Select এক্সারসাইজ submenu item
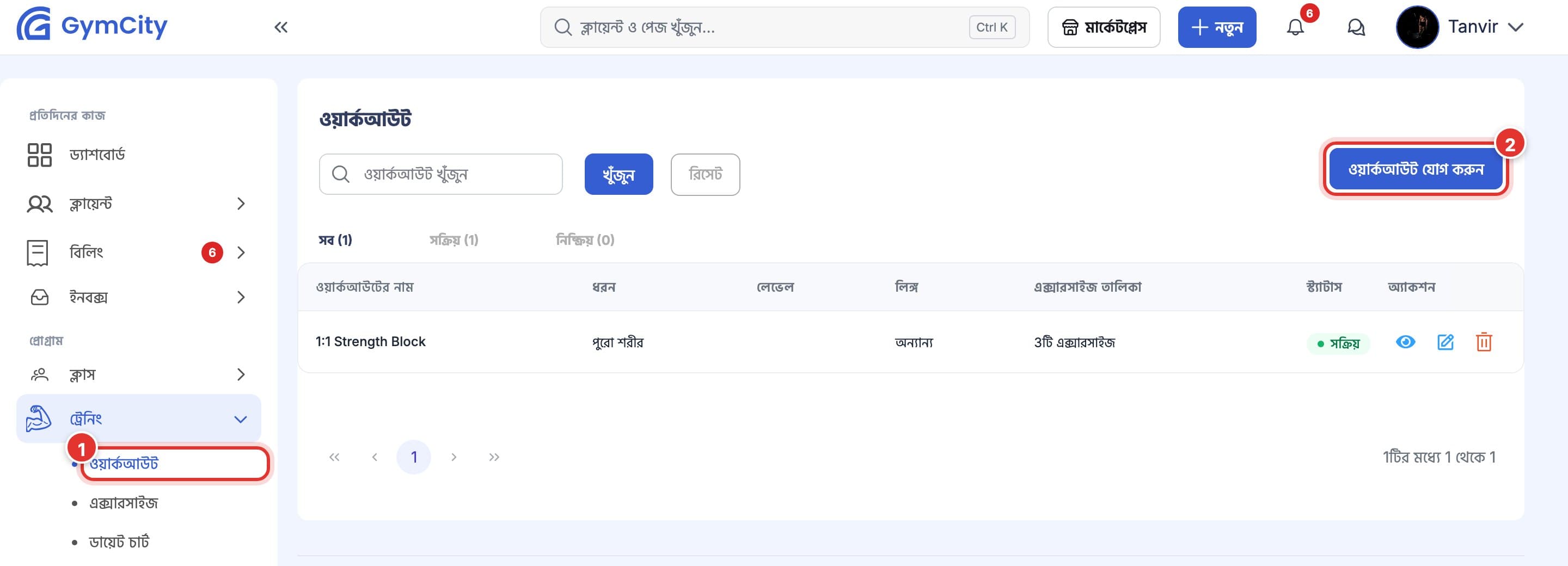The image size is (1568, 566). point(124,503)
